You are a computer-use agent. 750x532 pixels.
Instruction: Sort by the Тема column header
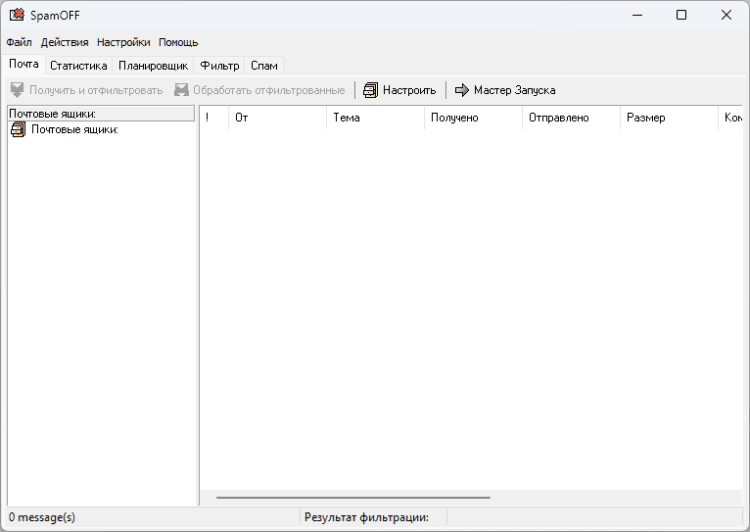375,118
